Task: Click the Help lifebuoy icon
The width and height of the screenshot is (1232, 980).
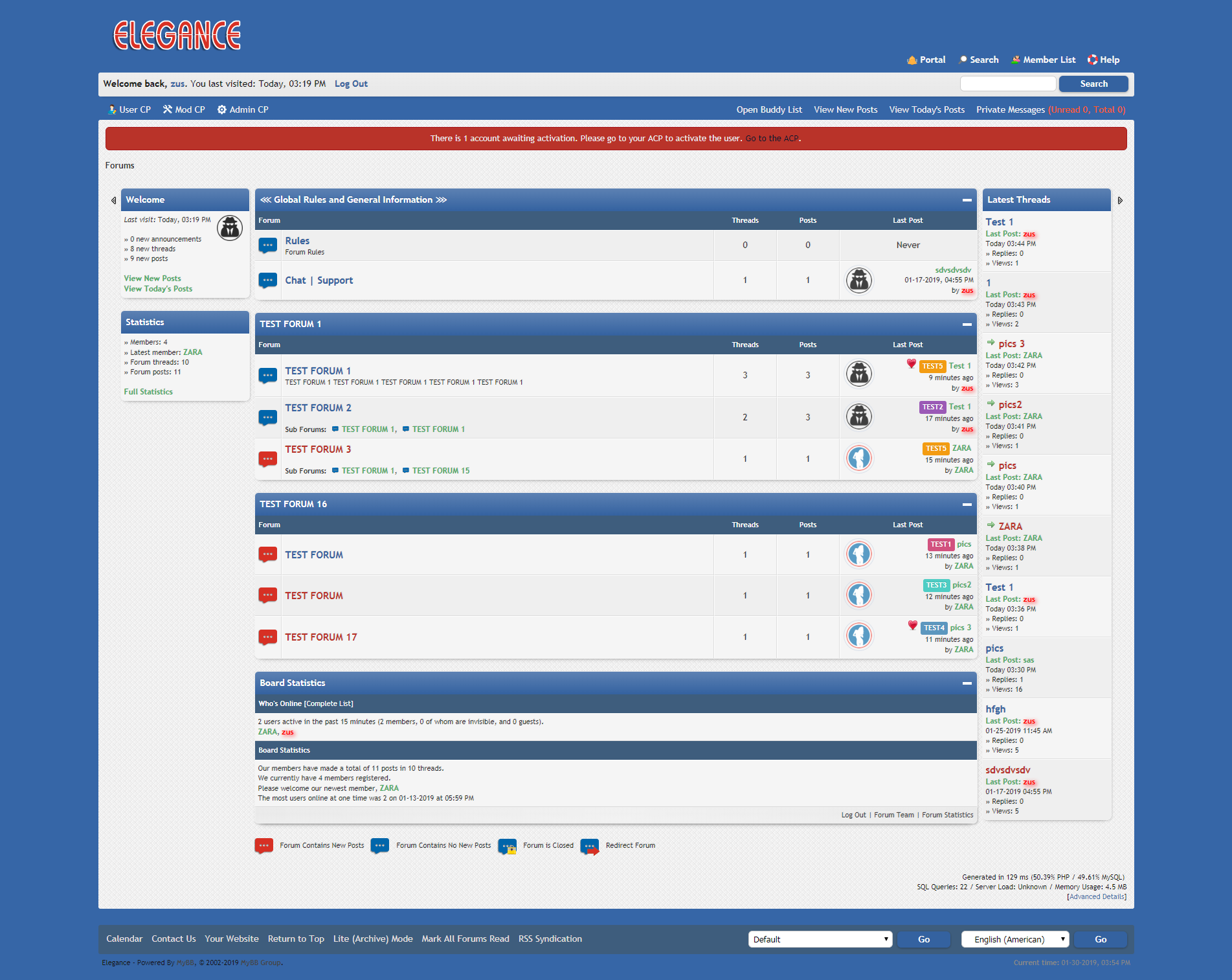Action: tap(1092, 60)
